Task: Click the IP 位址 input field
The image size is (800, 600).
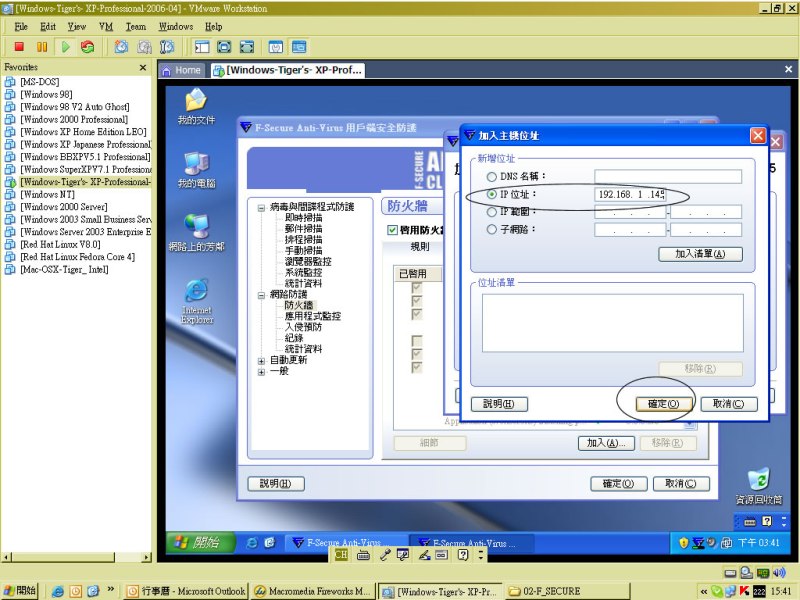Action: 630,194
